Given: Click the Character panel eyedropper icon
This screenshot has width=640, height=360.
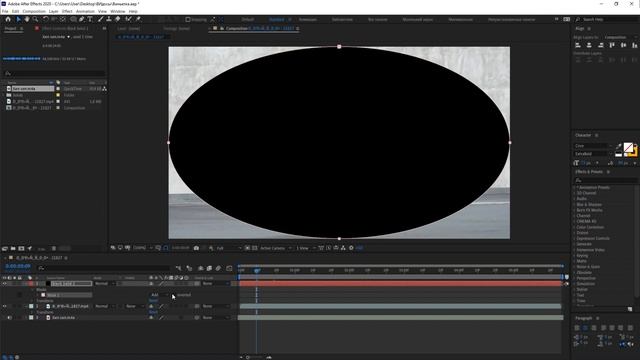Looking at the screenshot, I should pyautogui.click(x=619, y=146).
